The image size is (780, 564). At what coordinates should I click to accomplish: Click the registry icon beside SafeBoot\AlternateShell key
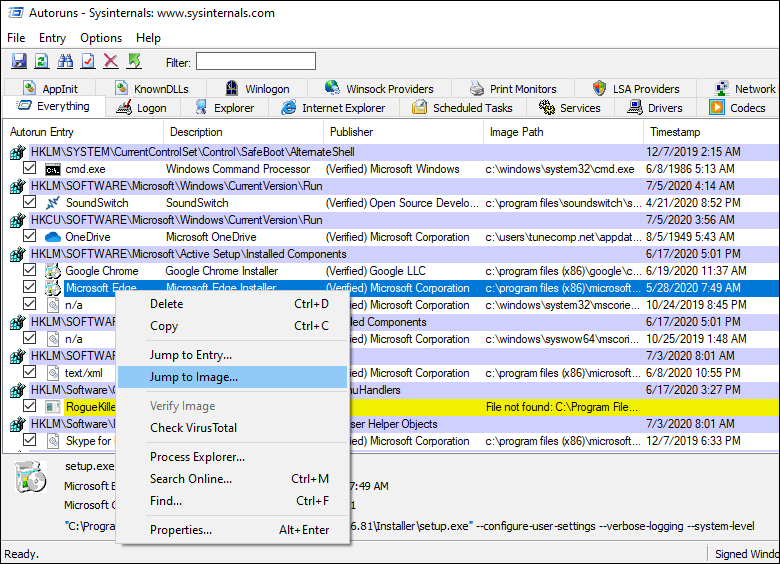click(x=17, y=152)
